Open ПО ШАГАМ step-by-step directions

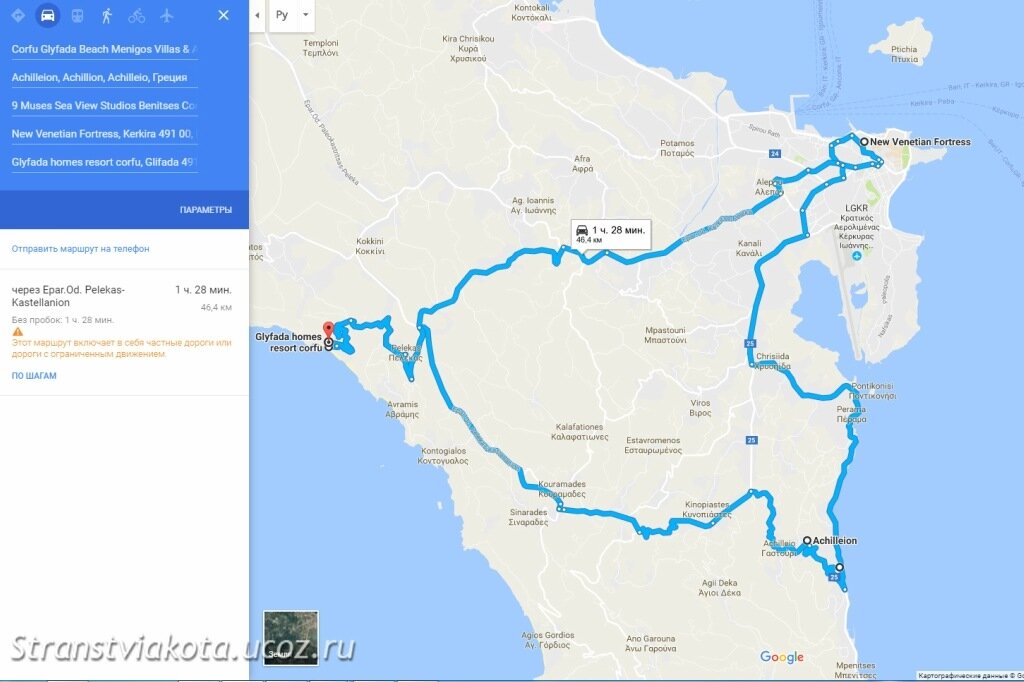click(34, 376)
